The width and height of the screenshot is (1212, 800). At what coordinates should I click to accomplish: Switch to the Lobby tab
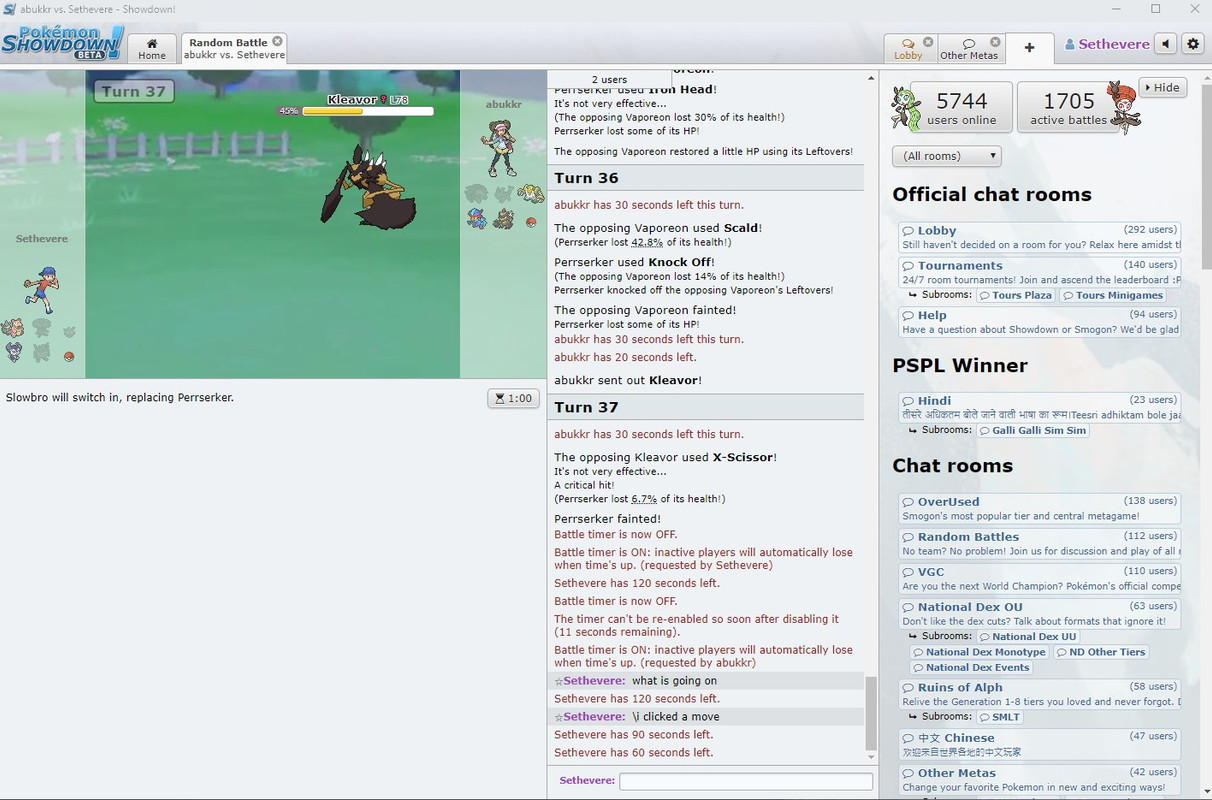point(908,48)
